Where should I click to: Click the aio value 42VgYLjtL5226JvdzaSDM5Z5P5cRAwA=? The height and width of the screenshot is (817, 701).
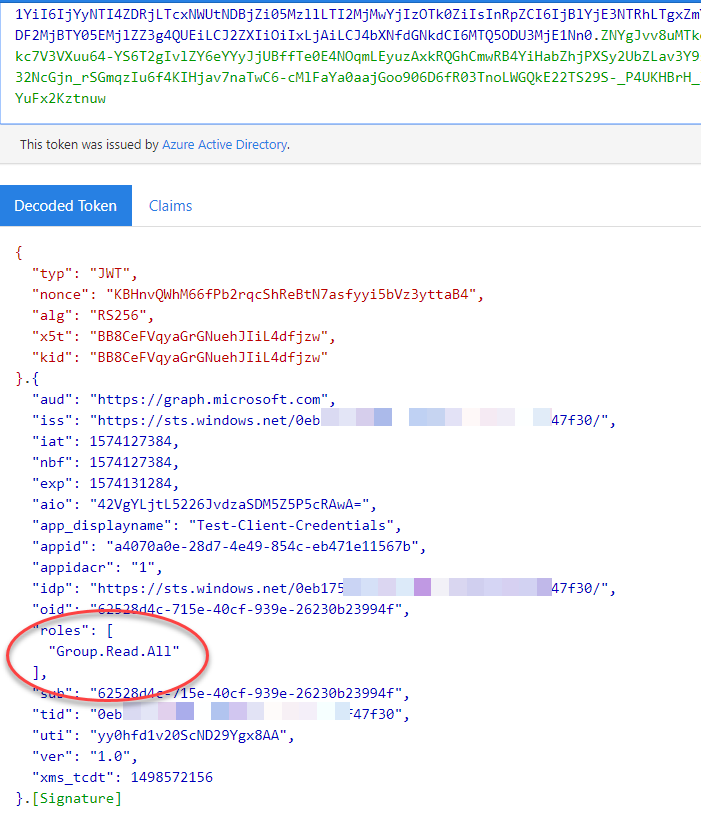229,504
